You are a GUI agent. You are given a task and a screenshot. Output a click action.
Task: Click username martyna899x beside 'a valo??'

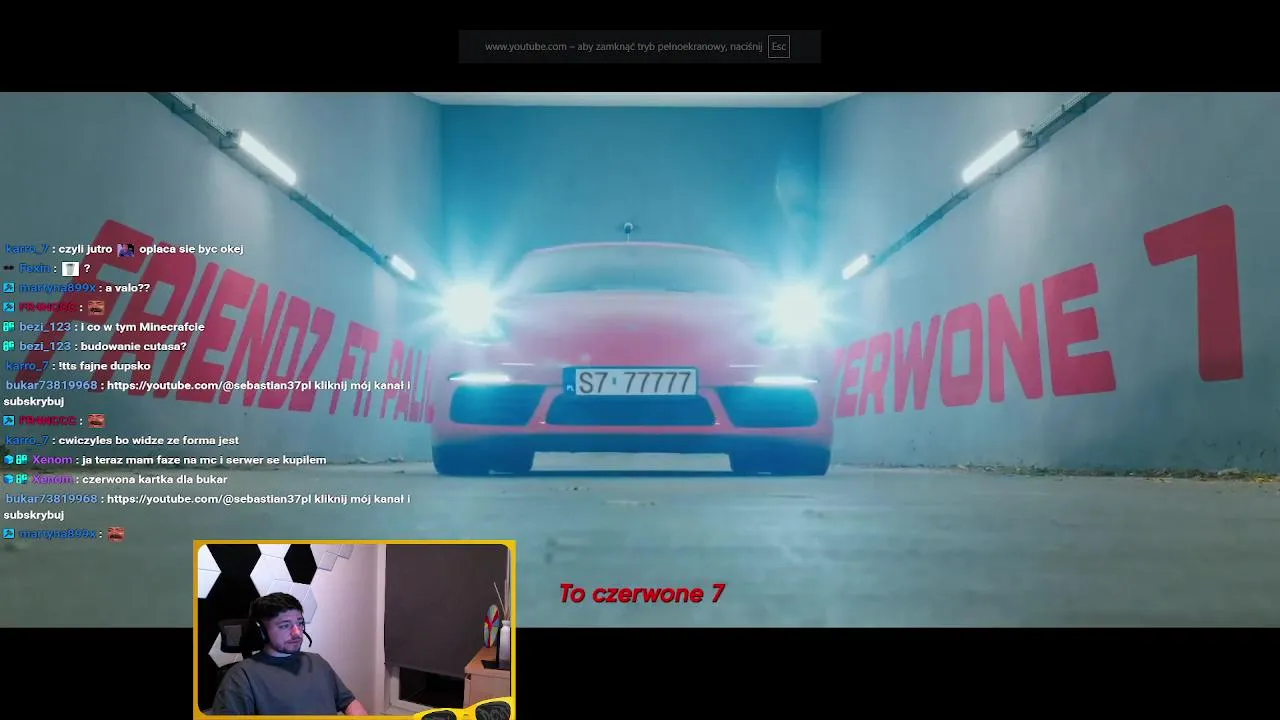[x=58, y=288]
